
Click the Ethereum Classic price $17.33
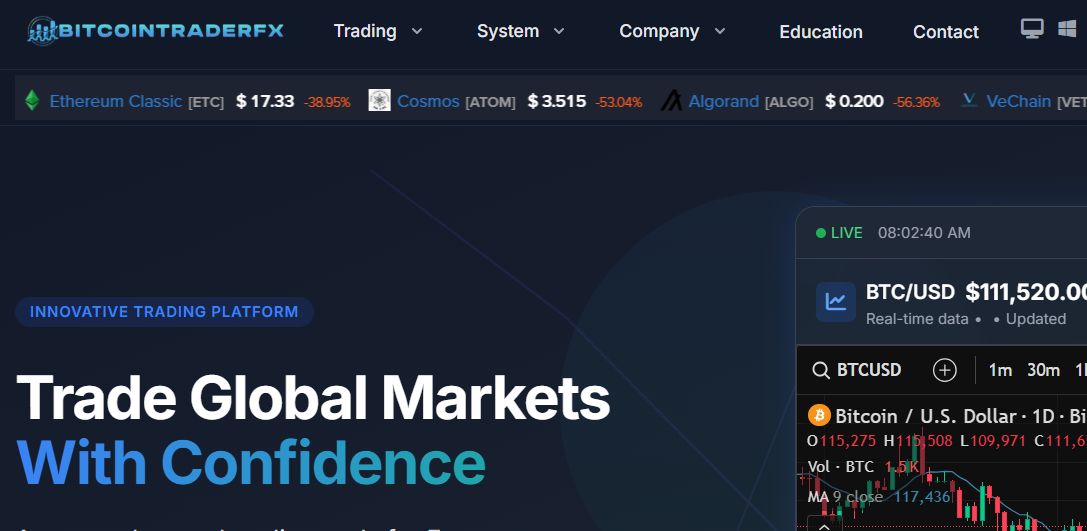(x=265, y=101)
